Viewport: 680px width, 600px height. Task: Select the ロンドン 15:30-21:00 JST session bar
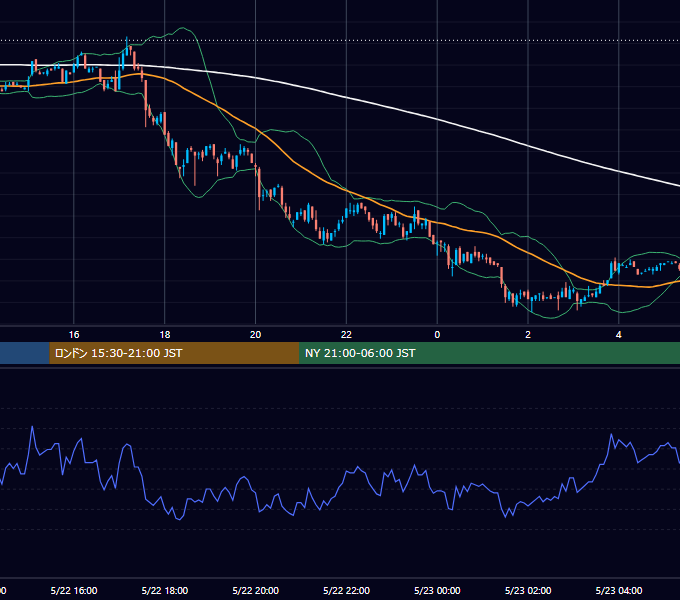[174, 353]
